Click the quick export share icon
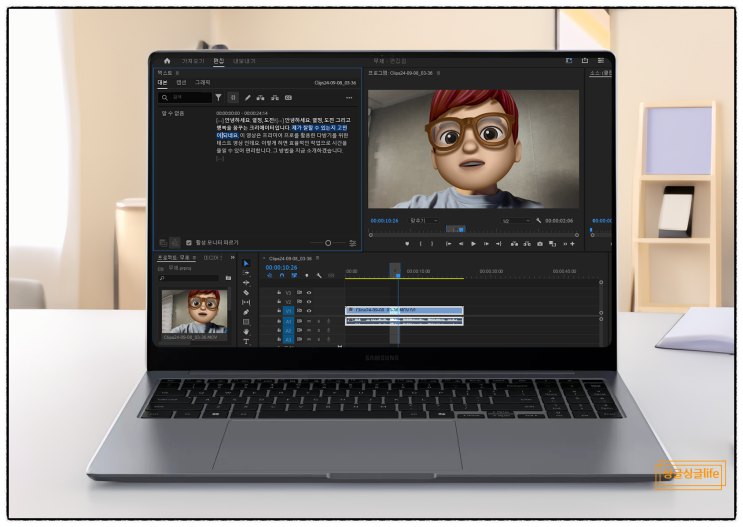743x527 pixels. pos(585,61)
